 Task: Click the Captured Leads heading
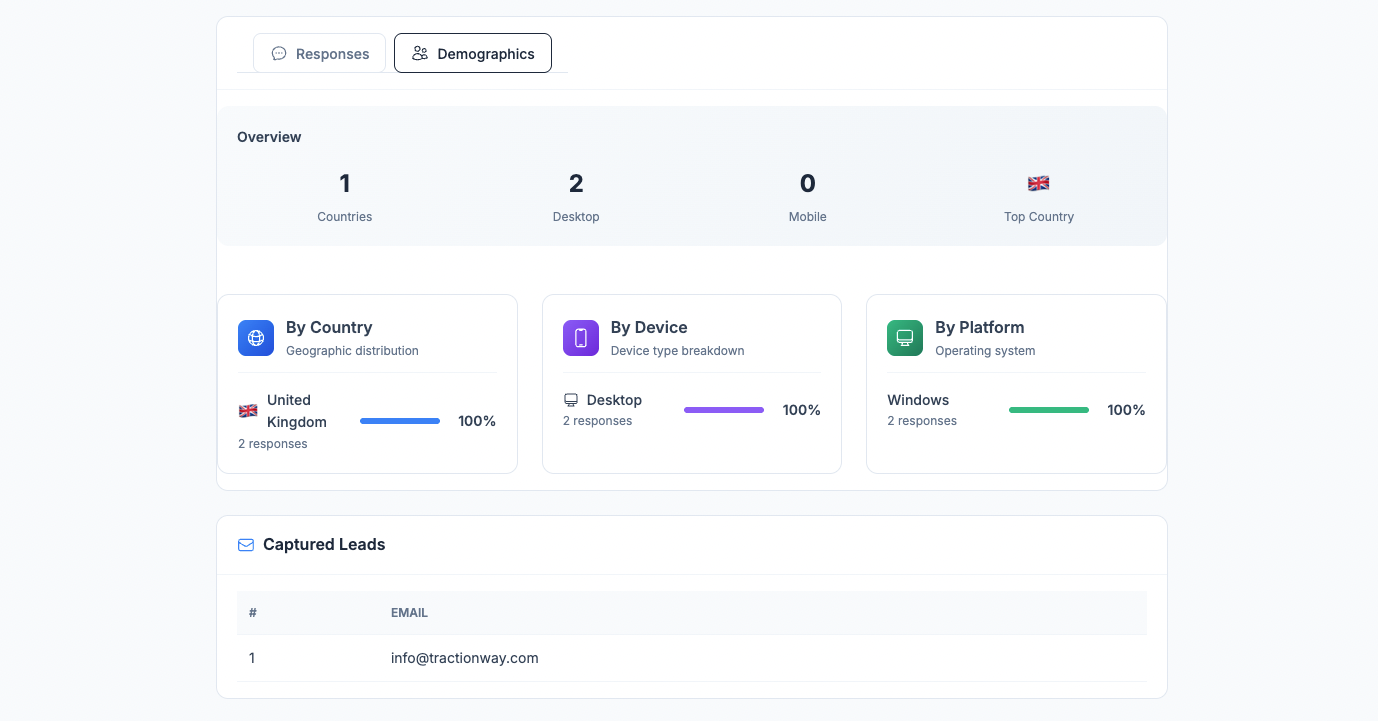(324, 545)
